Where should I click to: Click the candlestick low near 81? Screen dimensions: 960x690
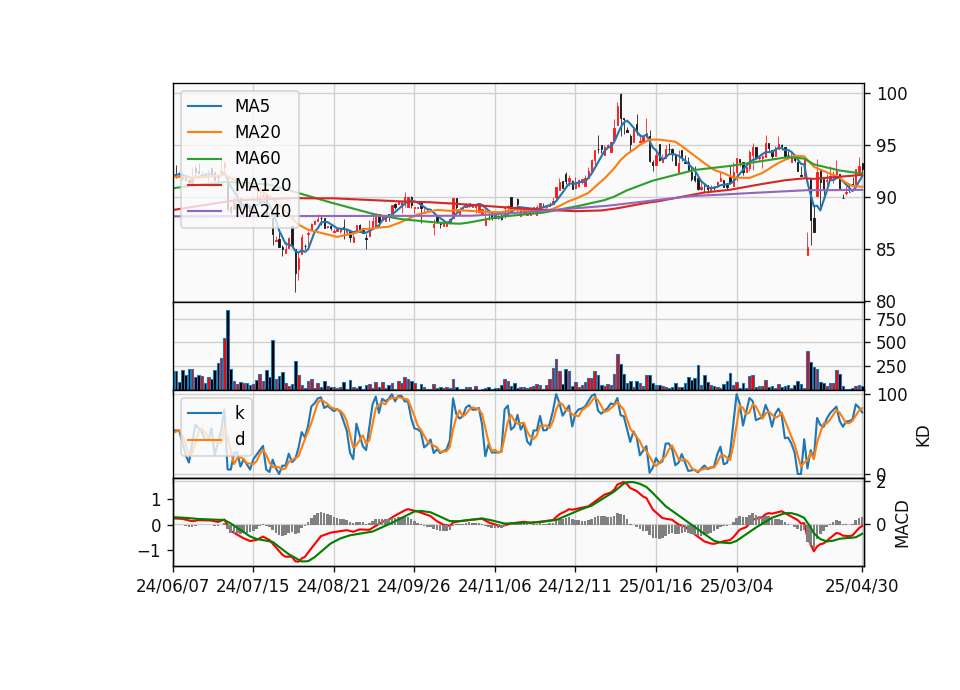[296, 269]
